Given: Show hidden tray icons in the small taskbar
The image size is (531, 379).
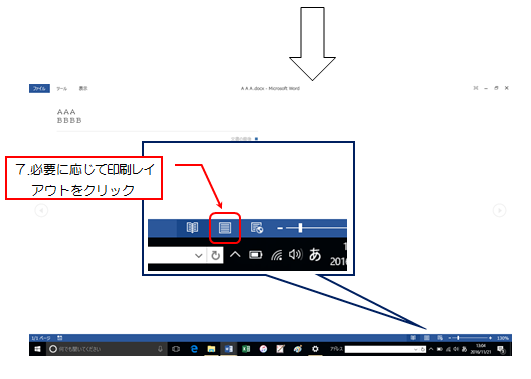Looking at the screenshot, I should tap(431, 349).
